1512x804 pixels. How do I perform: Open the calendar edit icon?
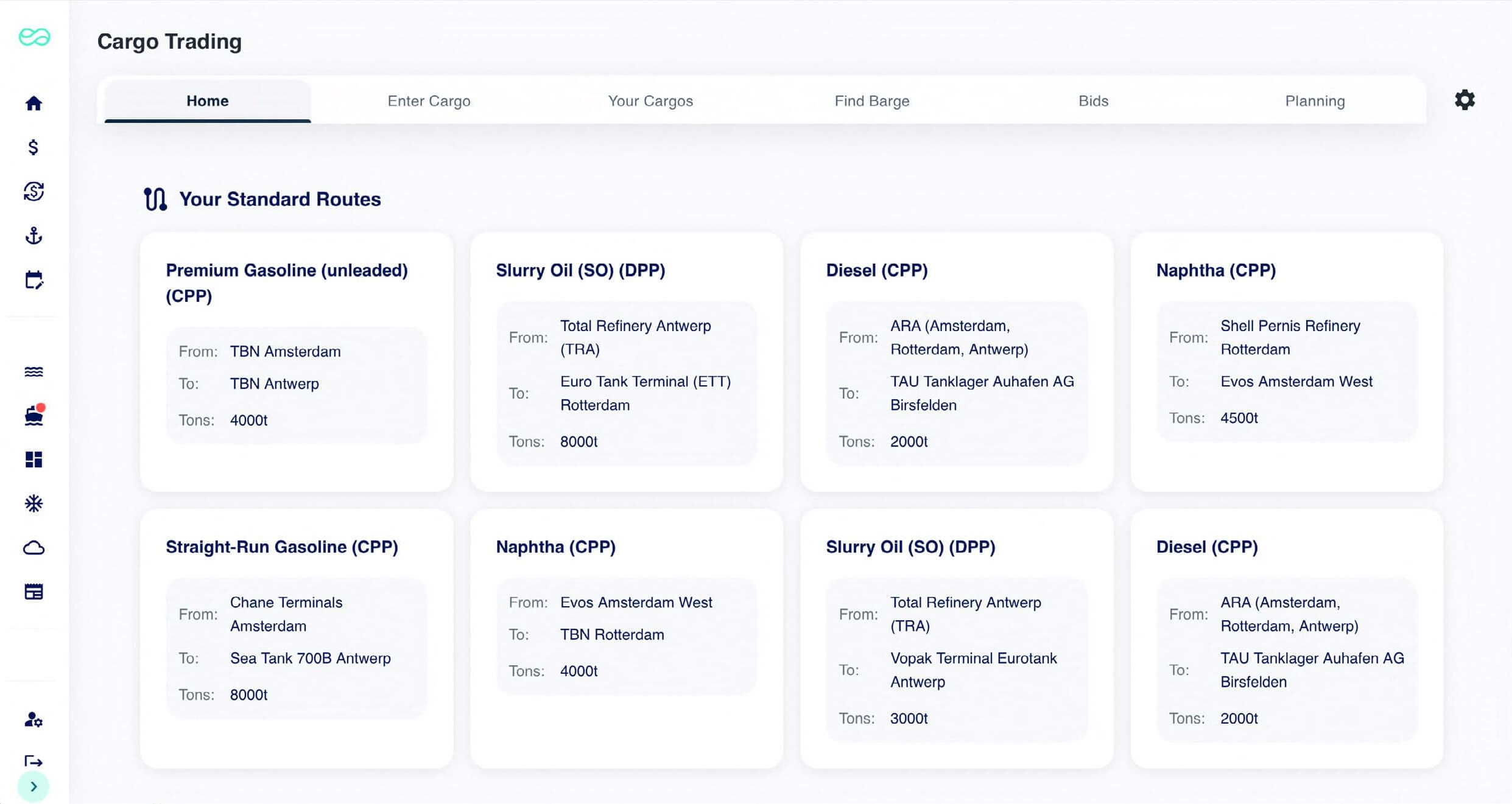point(33,280)
